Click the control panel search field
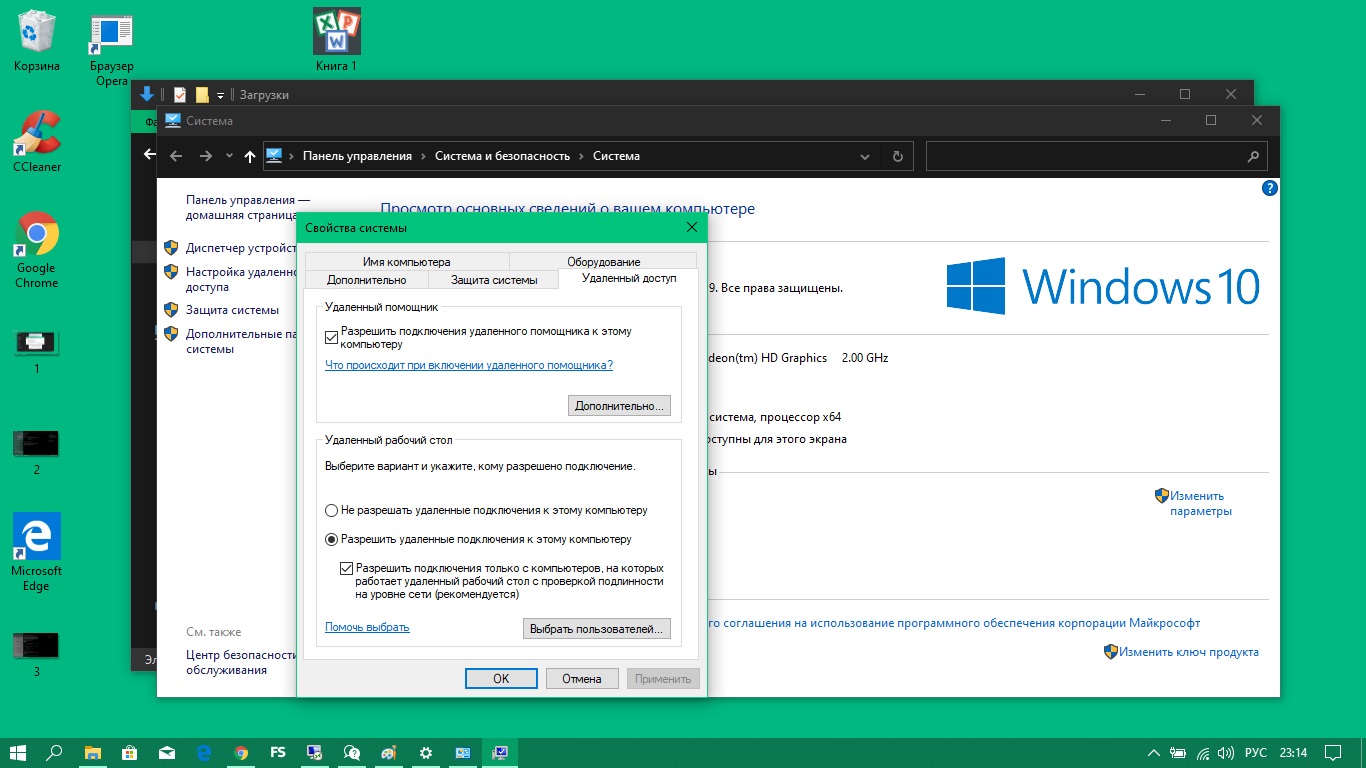 click(1096, 156)
